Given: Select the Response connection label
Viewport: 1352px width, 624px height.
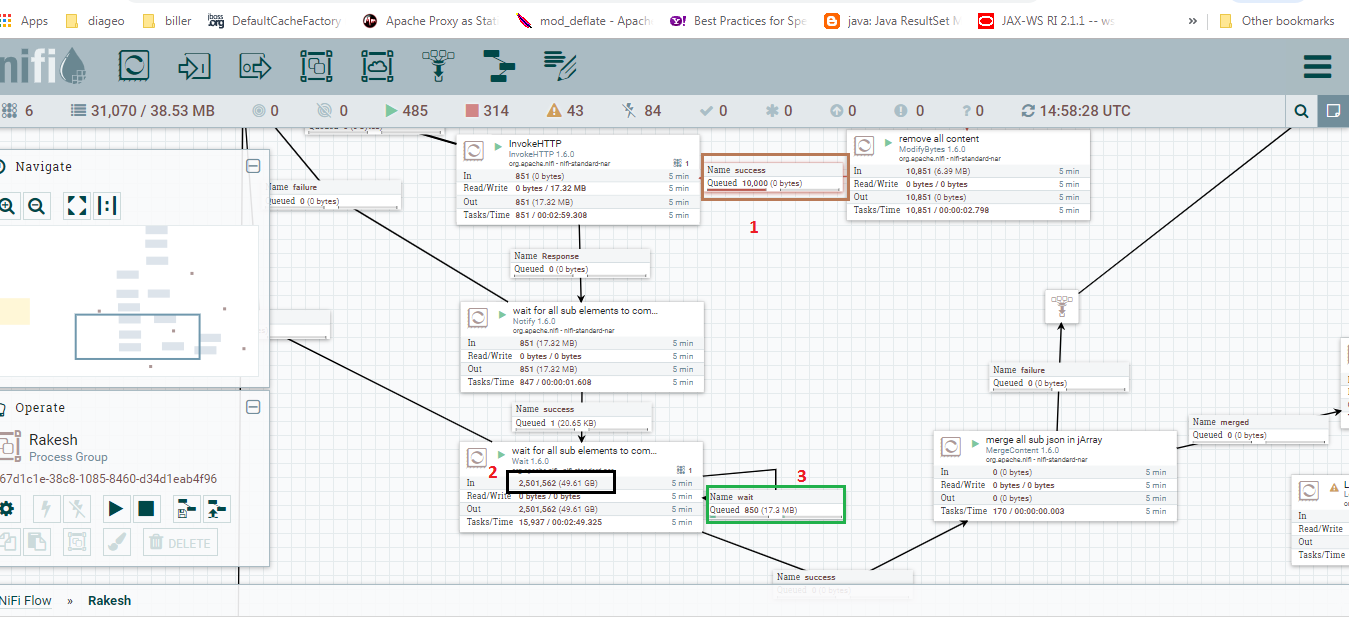Looking at the screenshot, I should [x=581, y=263].
